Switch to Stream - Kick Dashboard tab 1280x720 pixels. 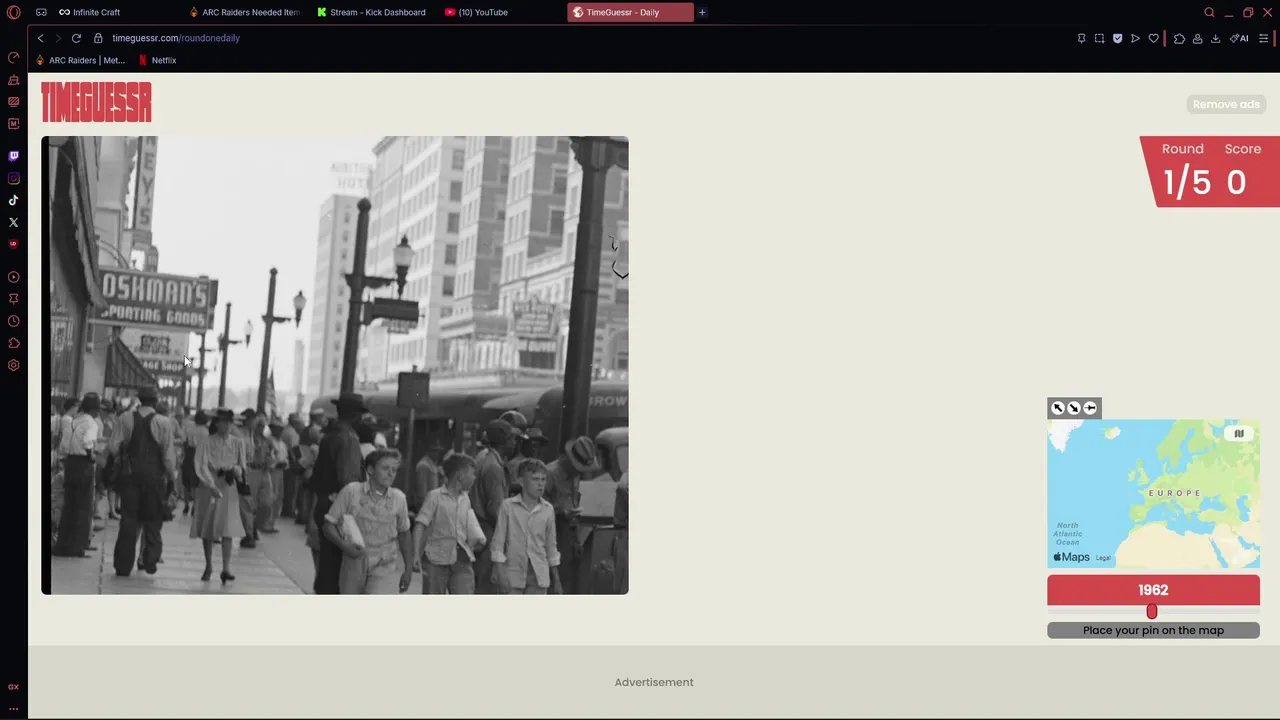(x=372, y=12)
